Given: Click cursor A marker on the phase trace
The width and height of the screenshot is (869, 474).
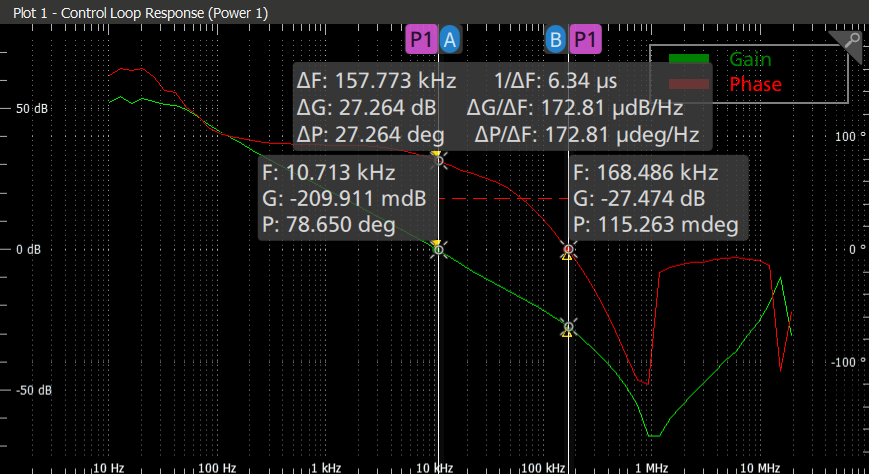Looking at the screenshot, I should (x=437, y=158).
